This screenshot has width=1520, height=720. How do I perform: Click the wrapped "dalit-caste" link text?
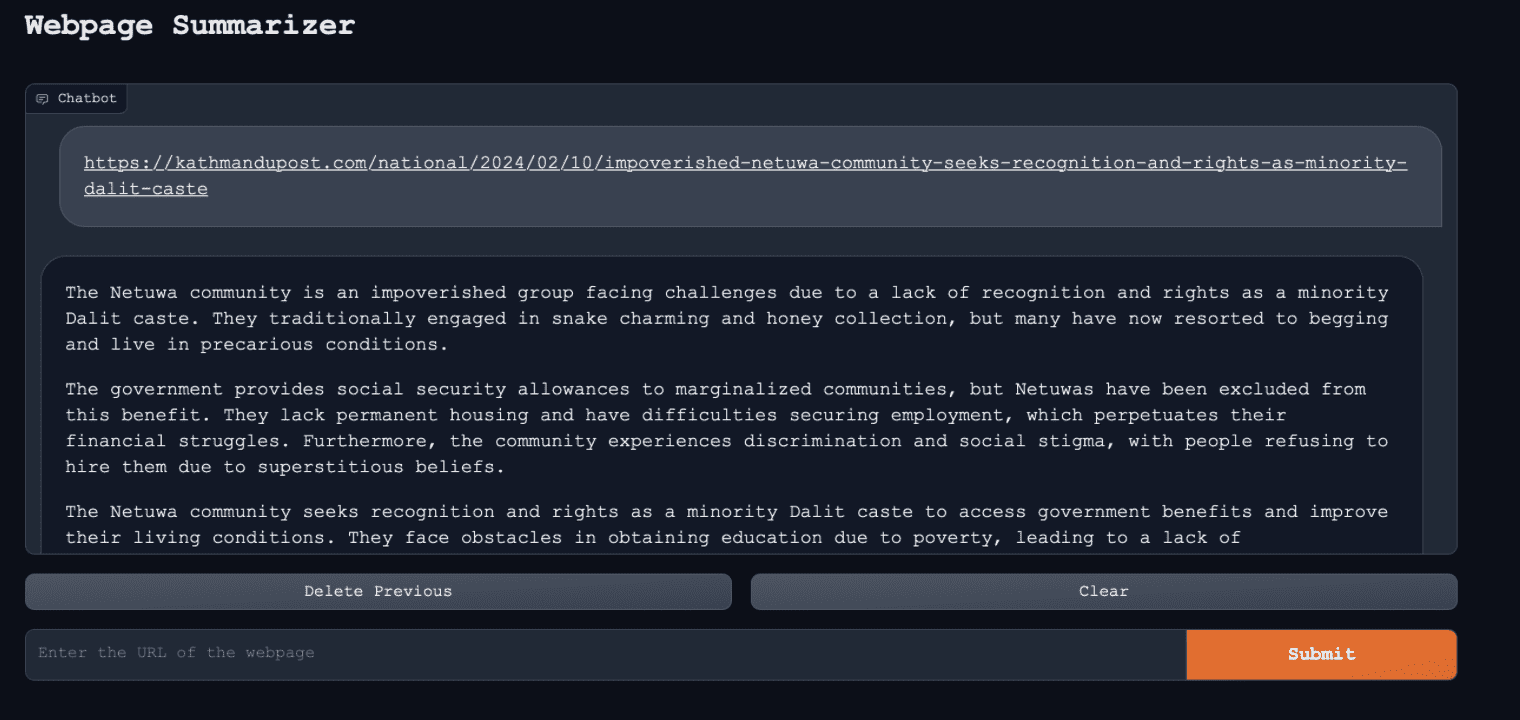(146, 189)
